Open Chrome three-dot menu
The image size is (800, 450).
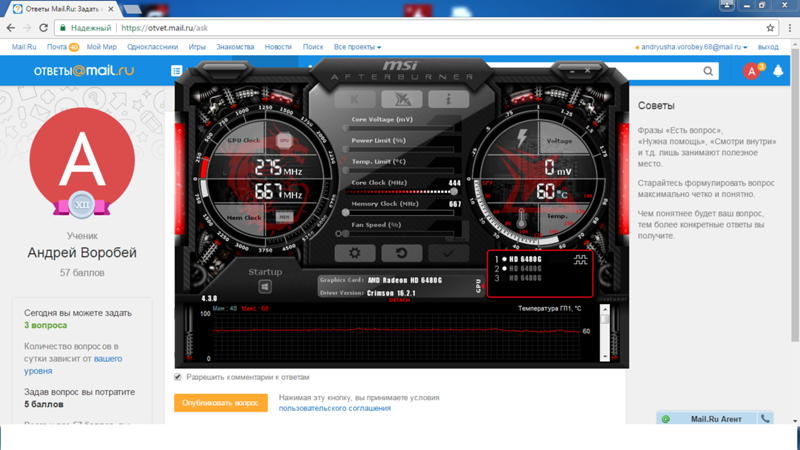(790, 28)
